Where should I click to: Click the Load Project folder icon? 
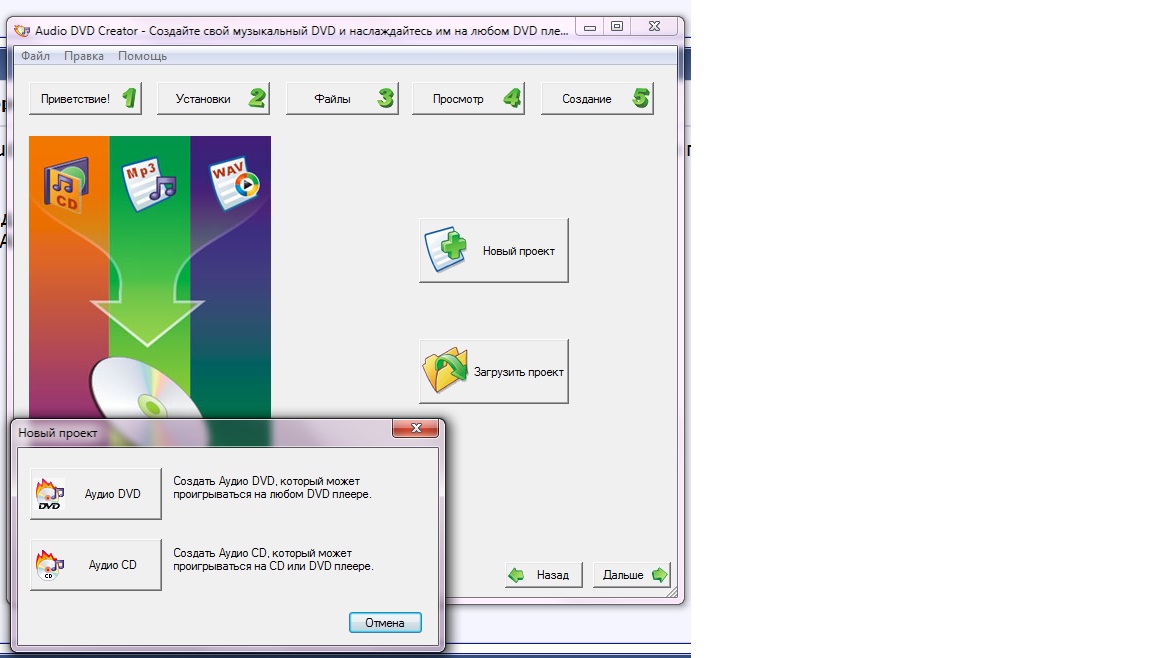[x=446, y=372]
